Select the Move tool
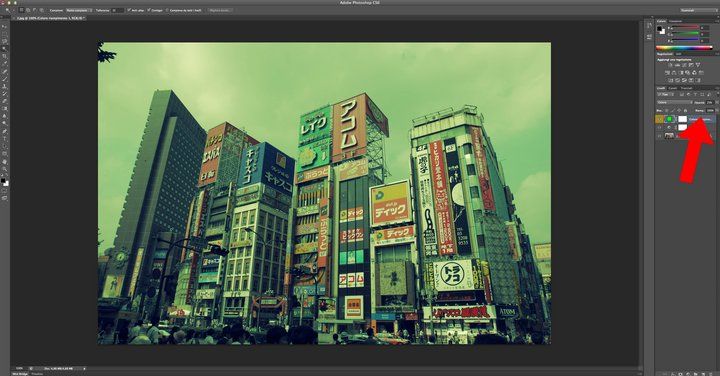The height and width of the screenshot is (376, 720). [6, 26]
